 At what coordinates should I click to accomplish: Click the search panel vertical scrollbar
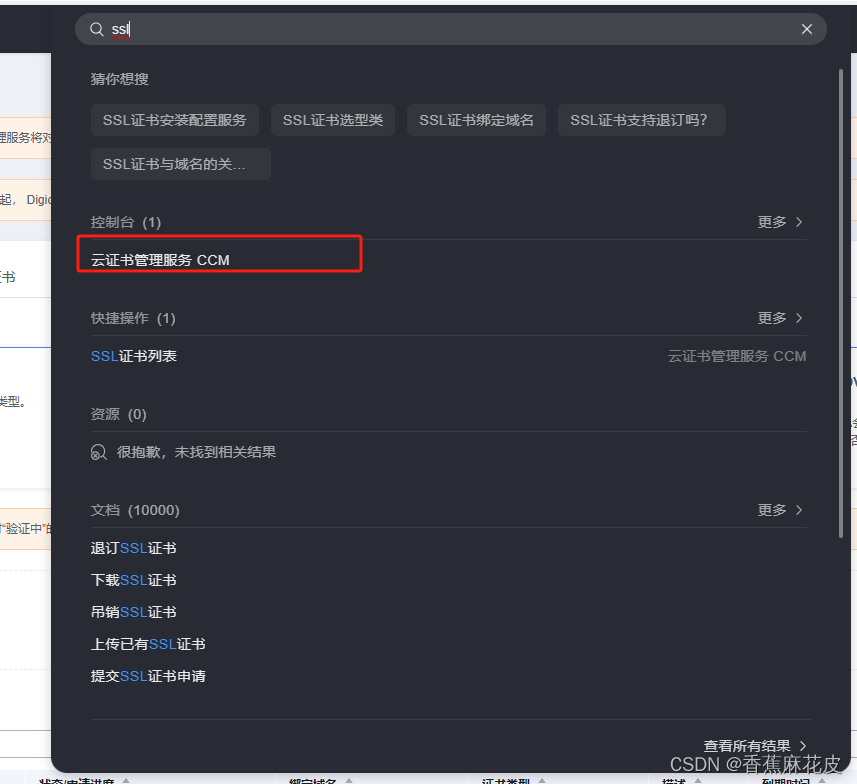tap(841, 303)
